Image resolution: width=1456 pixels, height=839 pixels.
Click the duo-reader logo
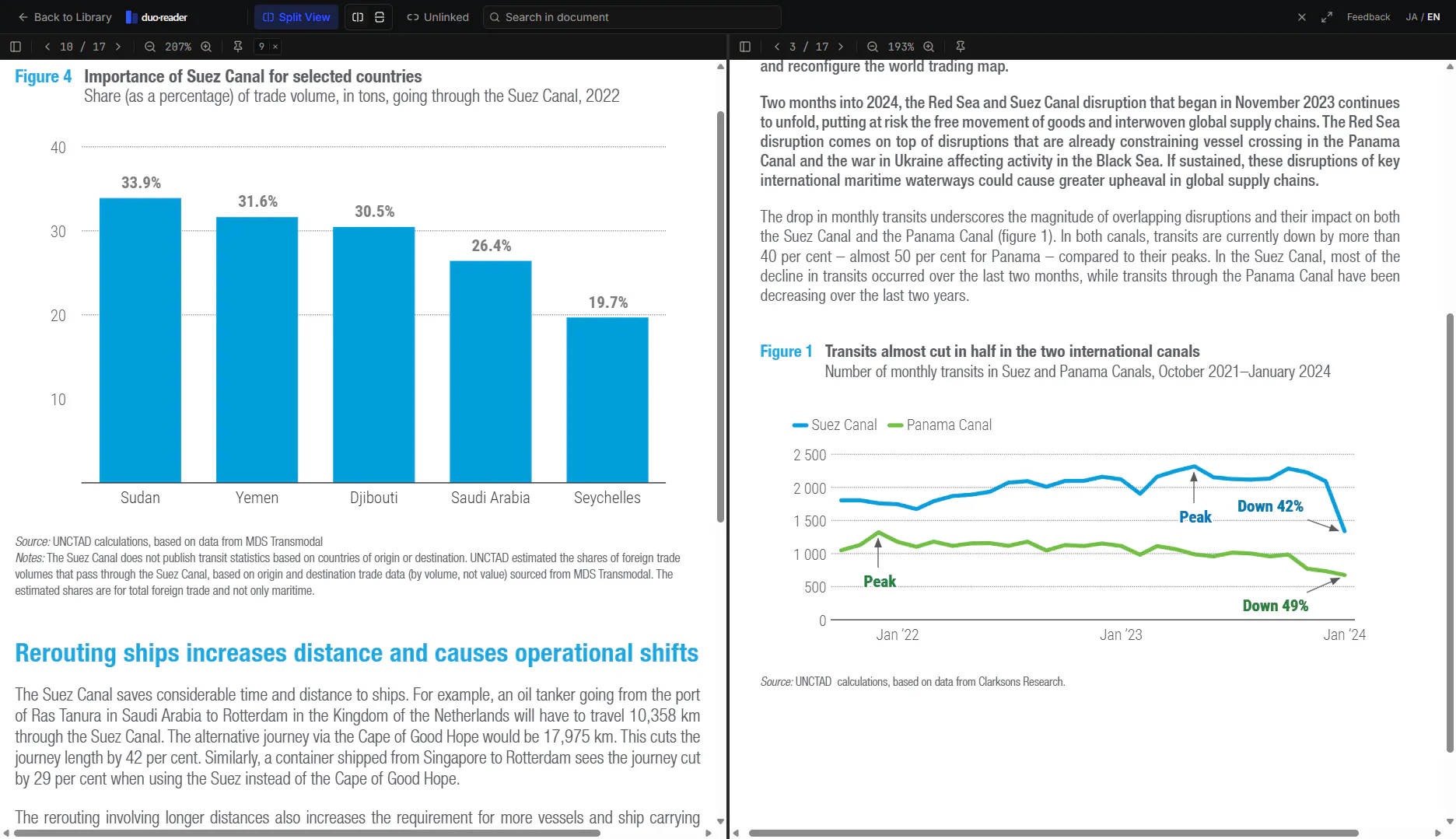coord(156,17)
